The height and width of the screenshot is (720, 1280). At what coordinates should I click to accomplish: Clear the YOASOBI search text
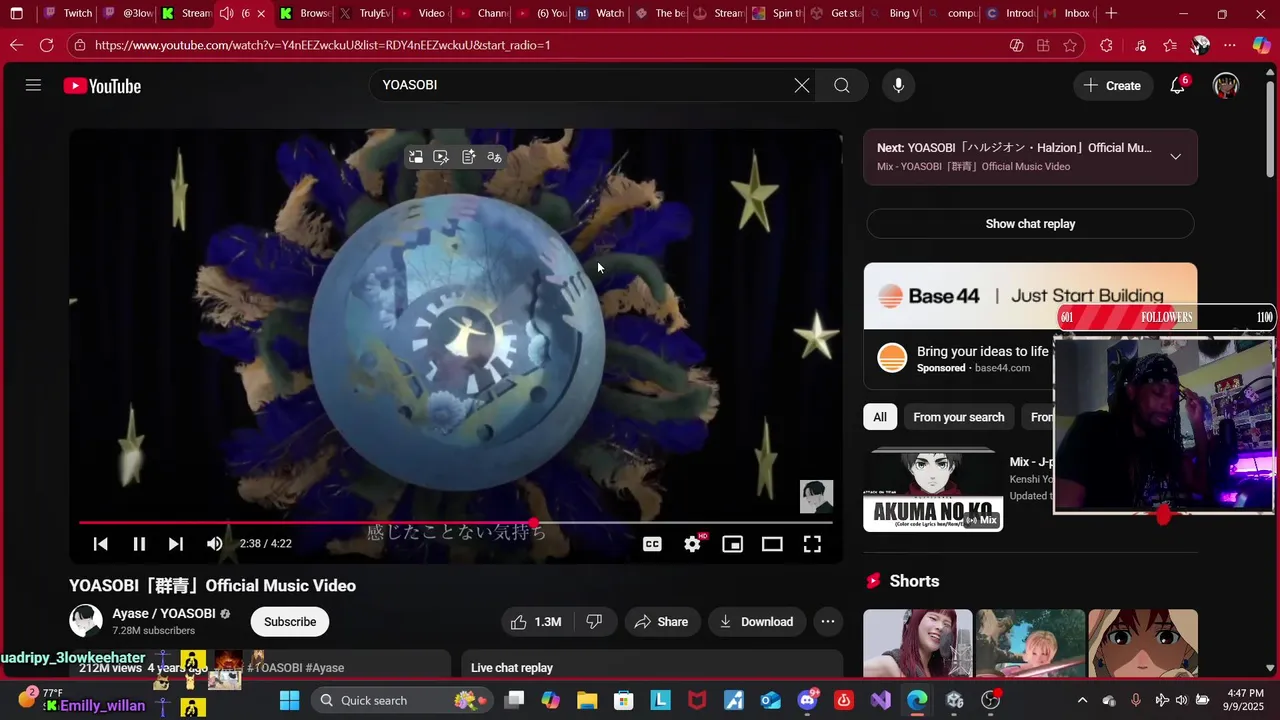pyautogui.click(x=802, y=85)
